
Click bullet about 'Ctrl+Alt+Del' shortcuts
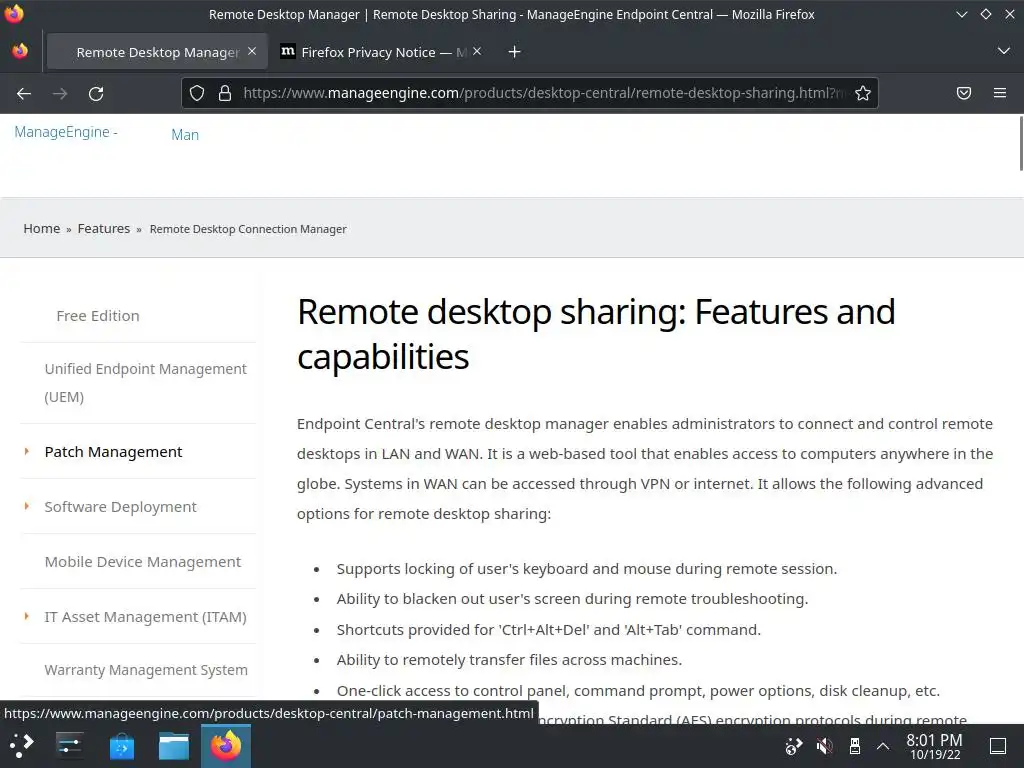pos(549,630)
